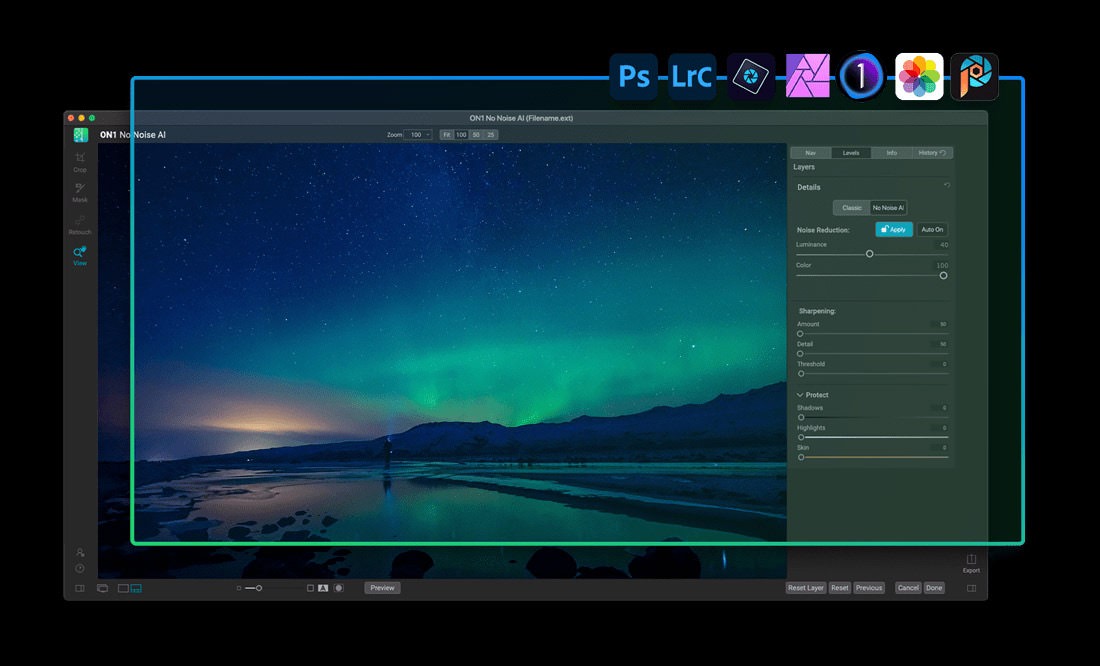Set zoom to Fit
Viewport: 1100px width, 666px height.
[x=447, y=135]
